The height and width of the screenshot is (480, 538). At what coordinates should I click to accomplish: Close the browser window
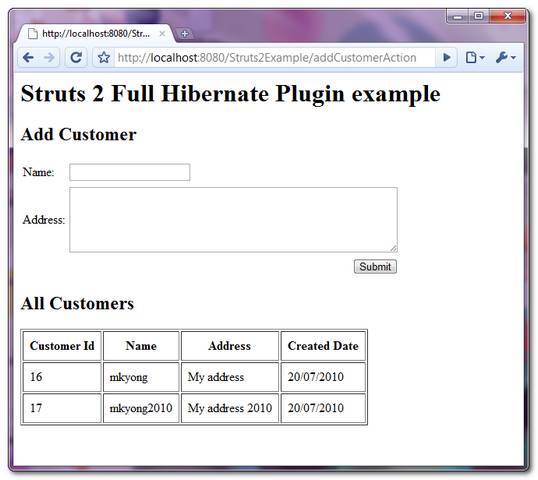(507, 16)
